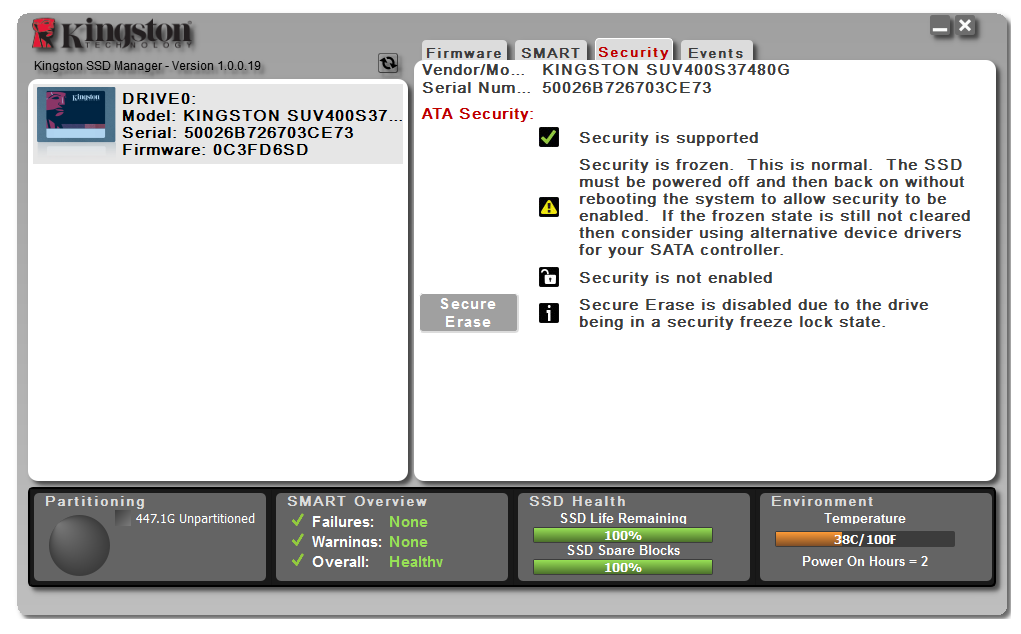This screenshot has height=634, width=1021.
Task: Click the Kingston Technology logo
Action: click(113, 34)
